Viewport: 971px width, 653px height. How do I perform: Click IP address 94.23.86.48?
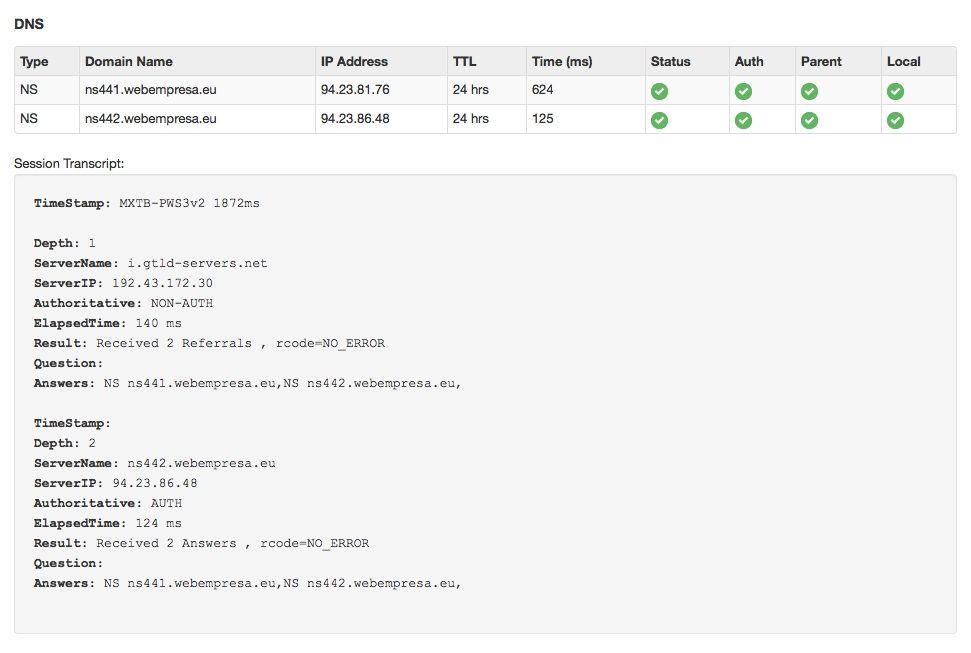[x=355, y=118]
